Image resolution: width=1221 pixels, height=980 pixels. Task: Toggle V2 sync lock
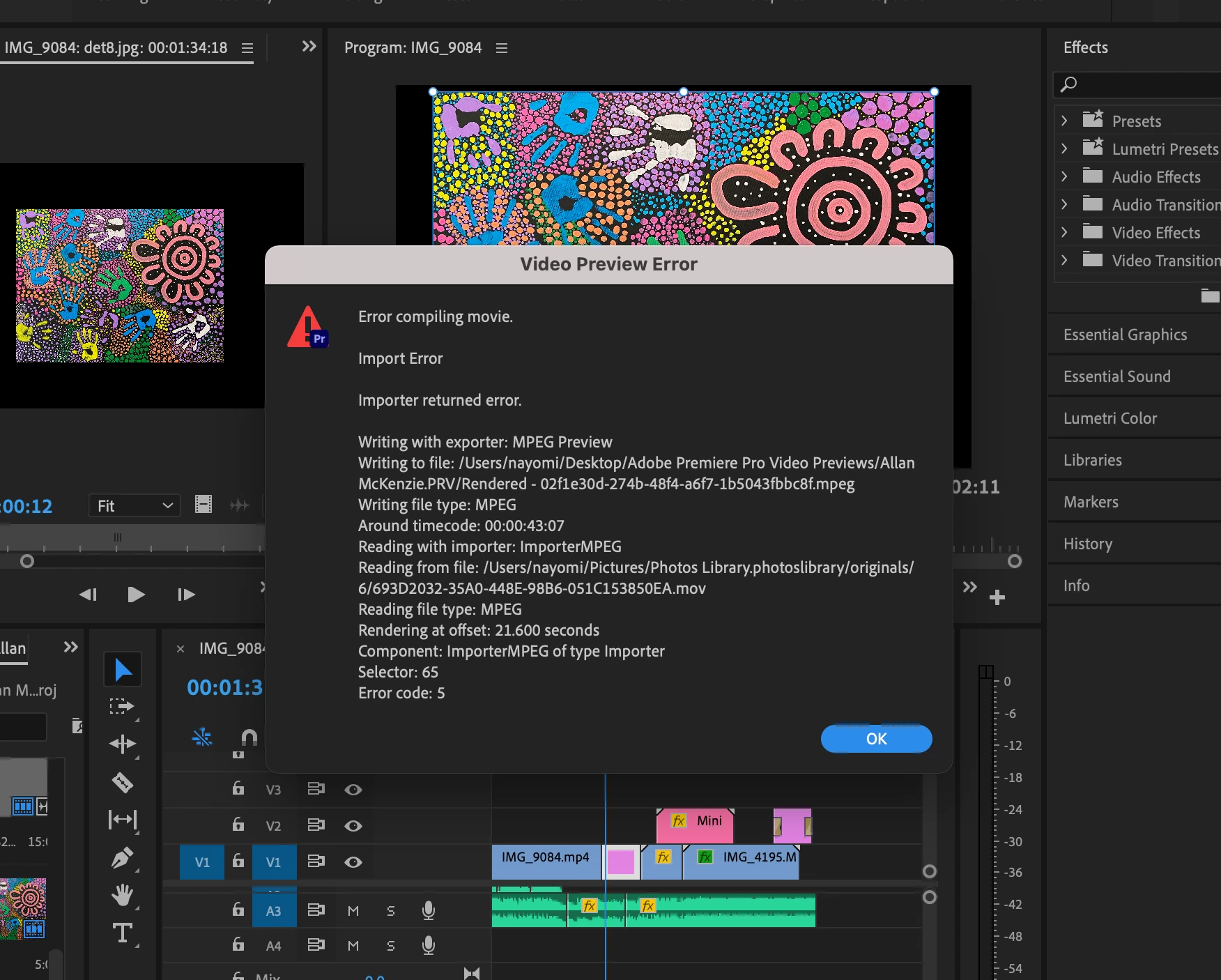click(x=316, y=825)
